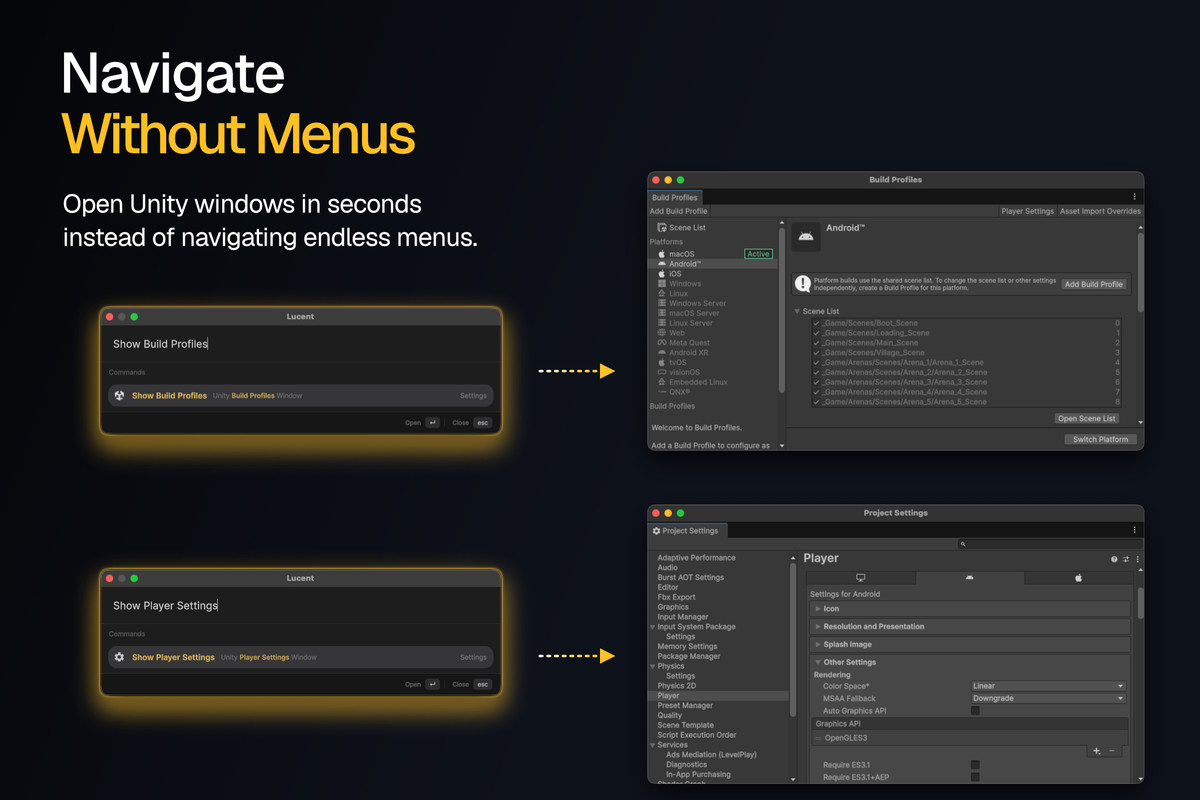Click Settings on the Show Build Profiles command row
This screenshot has height=800, width=1200.
coord(473,396)
